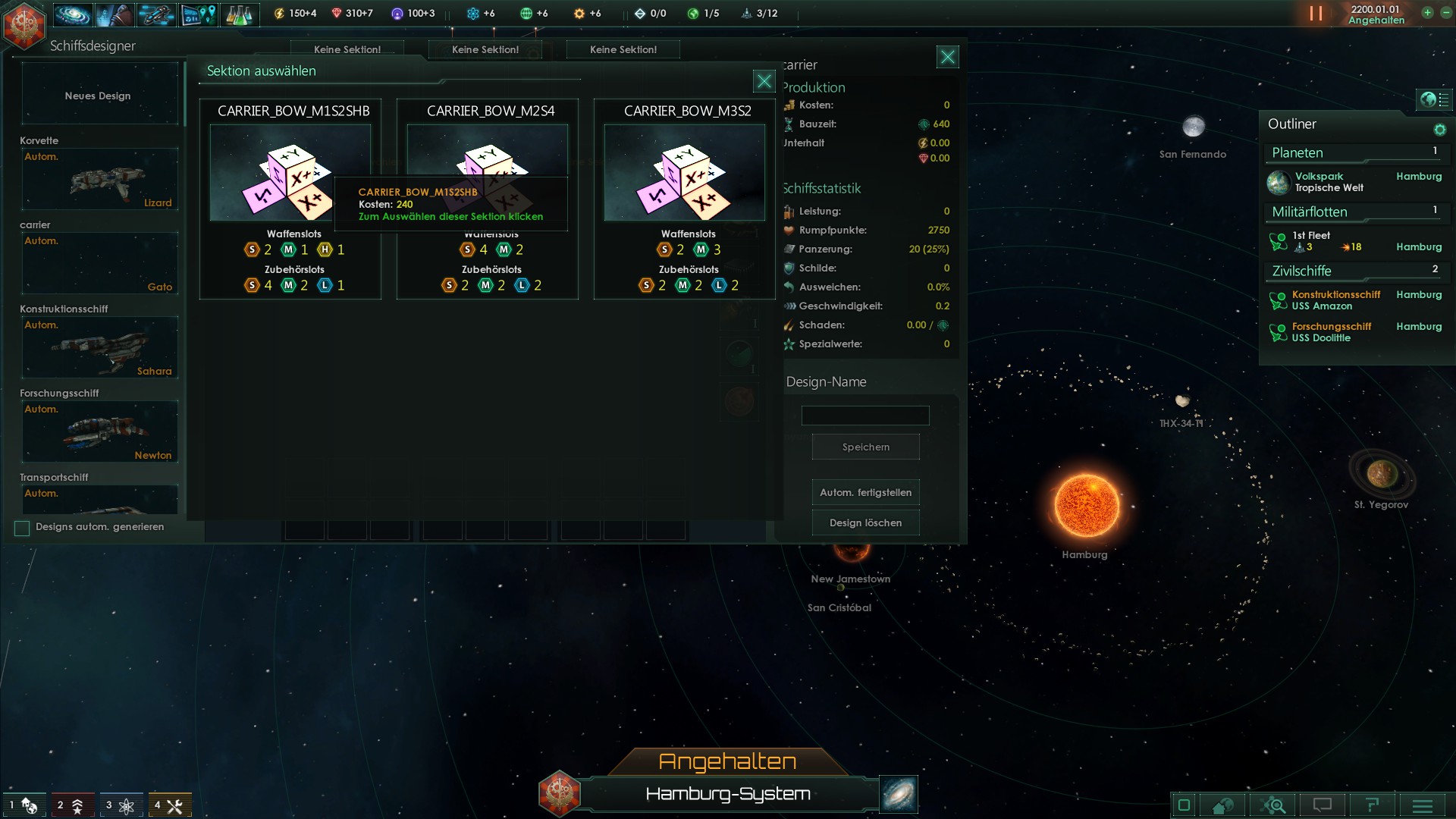Image resolution: width=1456 pixels, height=819 pixels.
Task: Click the empire emblem in top-left corner
Action: [x=24, y=25]
